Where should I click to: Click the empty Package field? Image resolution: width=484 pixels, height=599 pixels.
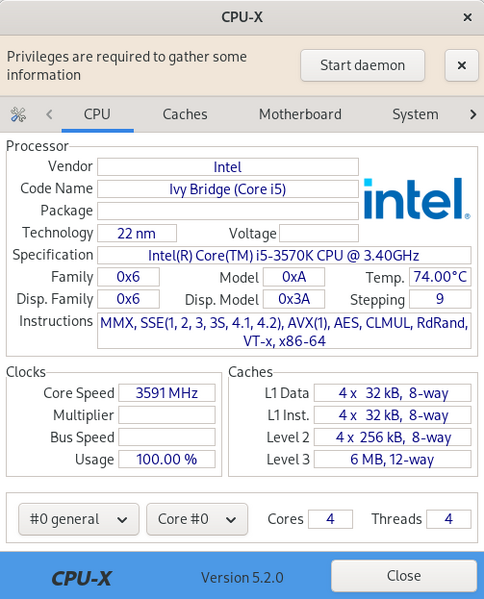[228, 211]
